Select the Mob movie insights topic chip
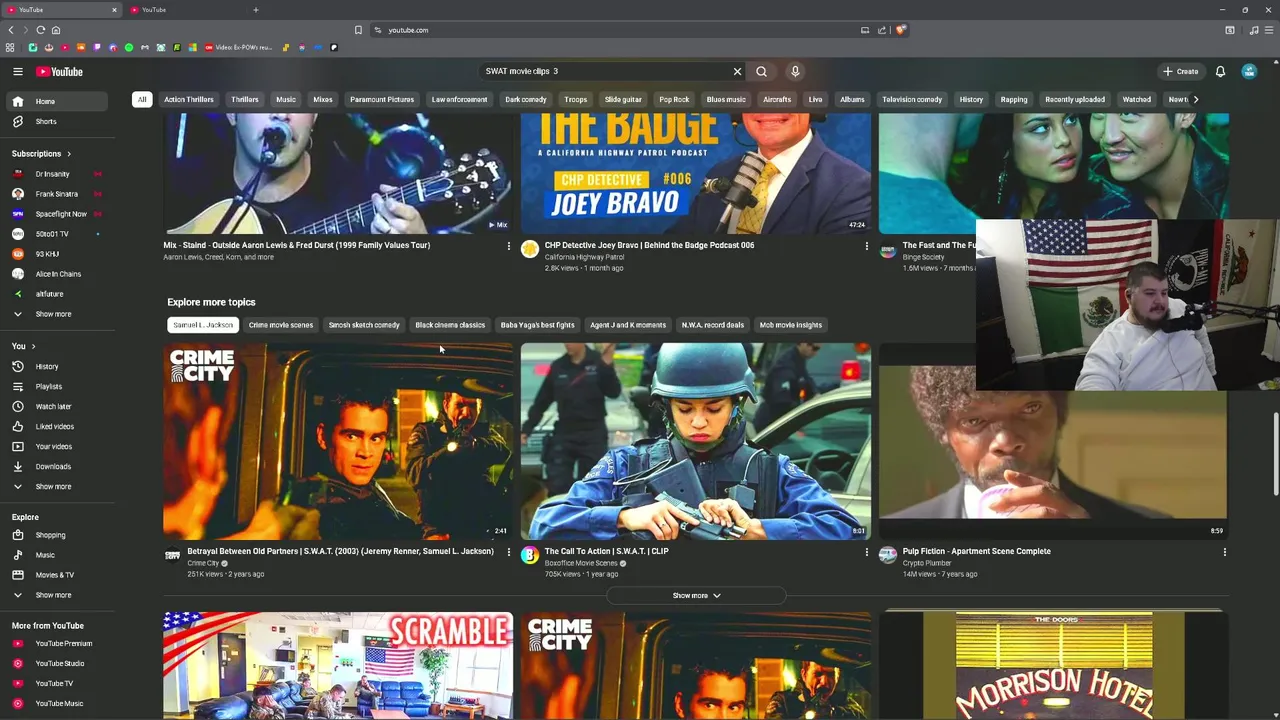Image resolution: width=1280 pixels, height=720 pixels. tap(790, 325)
